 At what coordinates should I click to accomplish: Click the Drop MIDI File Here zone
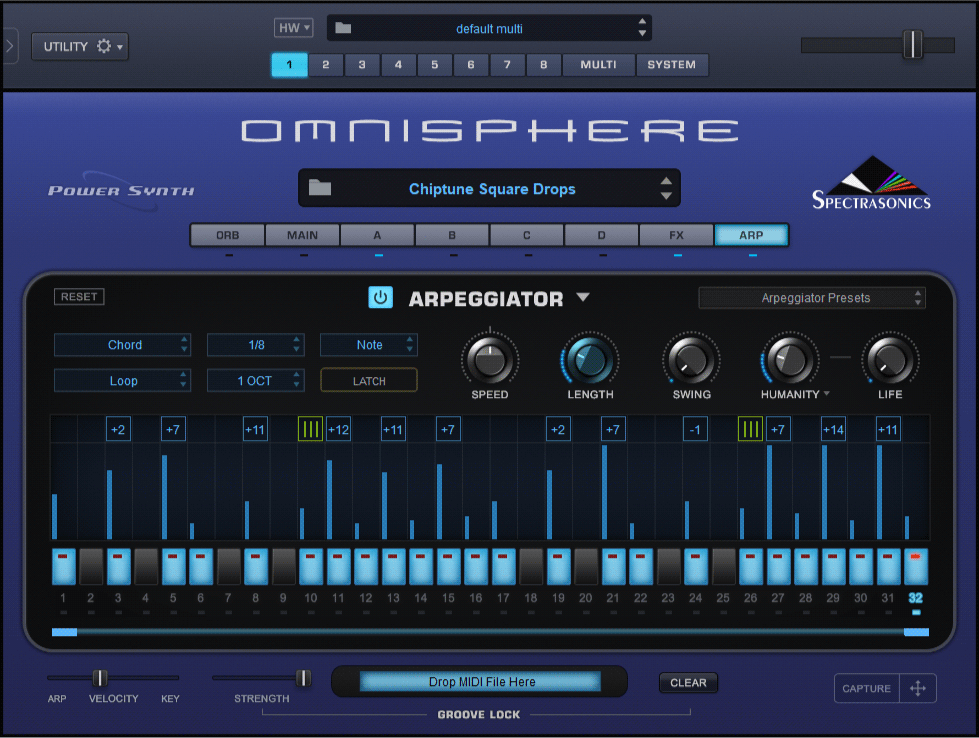click(x=480, y=681)
